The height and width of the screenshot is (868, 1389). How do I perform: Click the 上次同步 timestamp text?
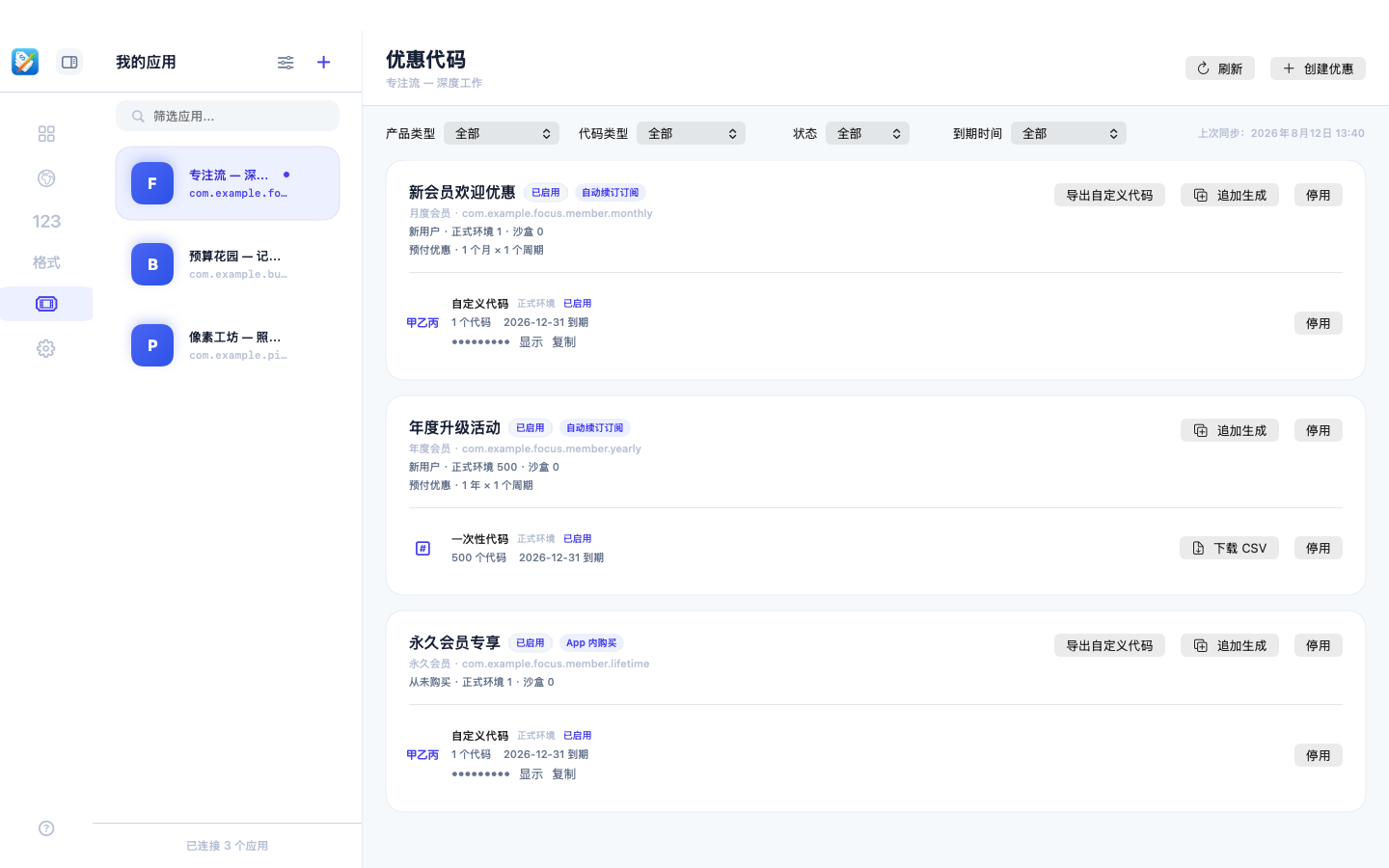(x=1281, y=133)
